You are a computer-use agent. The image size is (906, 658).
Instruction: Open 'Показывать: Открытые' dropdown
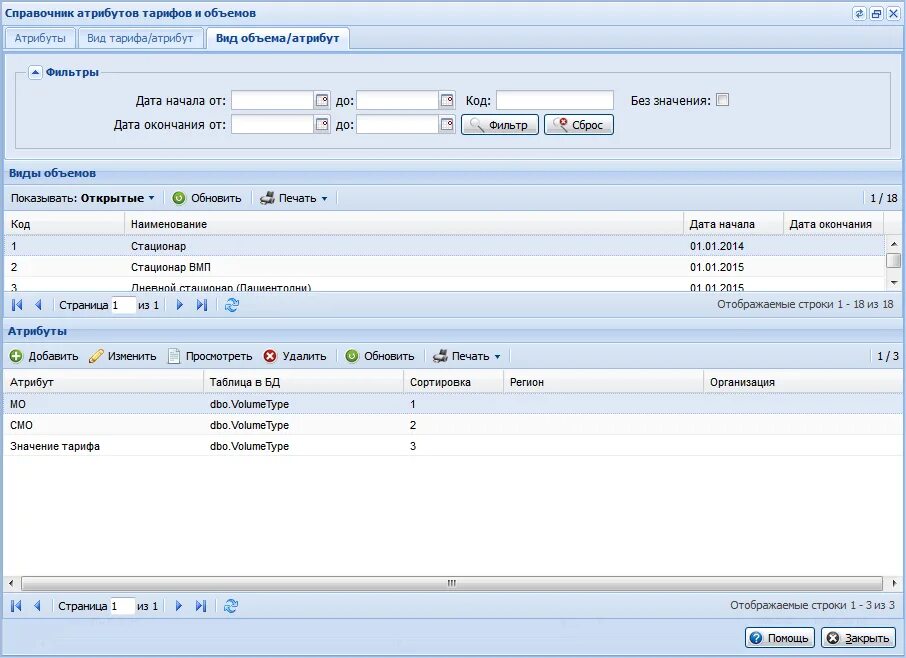(x=83, y=198)
